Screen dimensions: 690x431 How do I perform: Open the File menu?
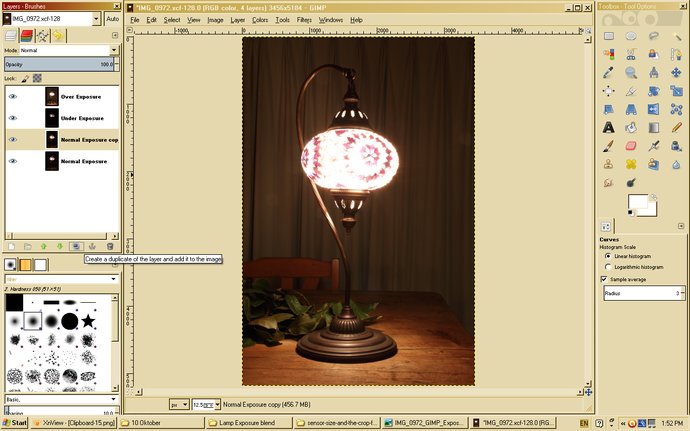[135, 20]
